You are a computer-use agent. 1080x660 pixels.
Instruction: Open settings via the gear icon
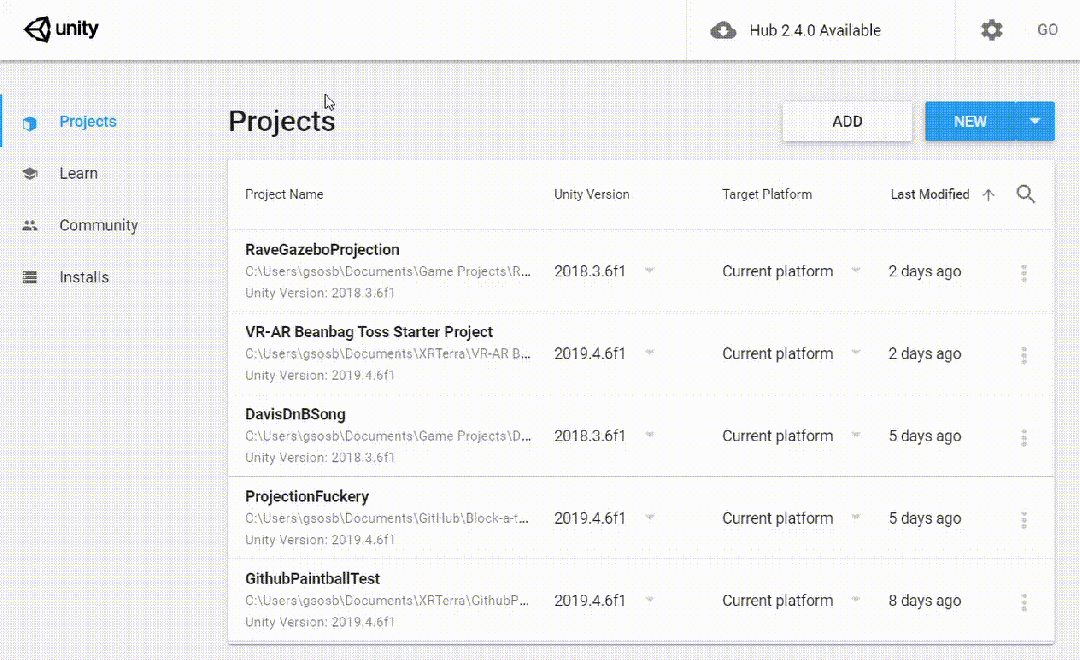point(991,30)
